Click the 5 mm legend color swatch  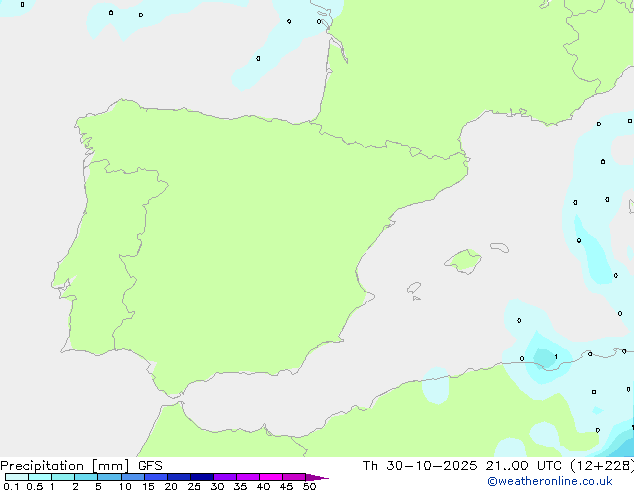(109, 477)
